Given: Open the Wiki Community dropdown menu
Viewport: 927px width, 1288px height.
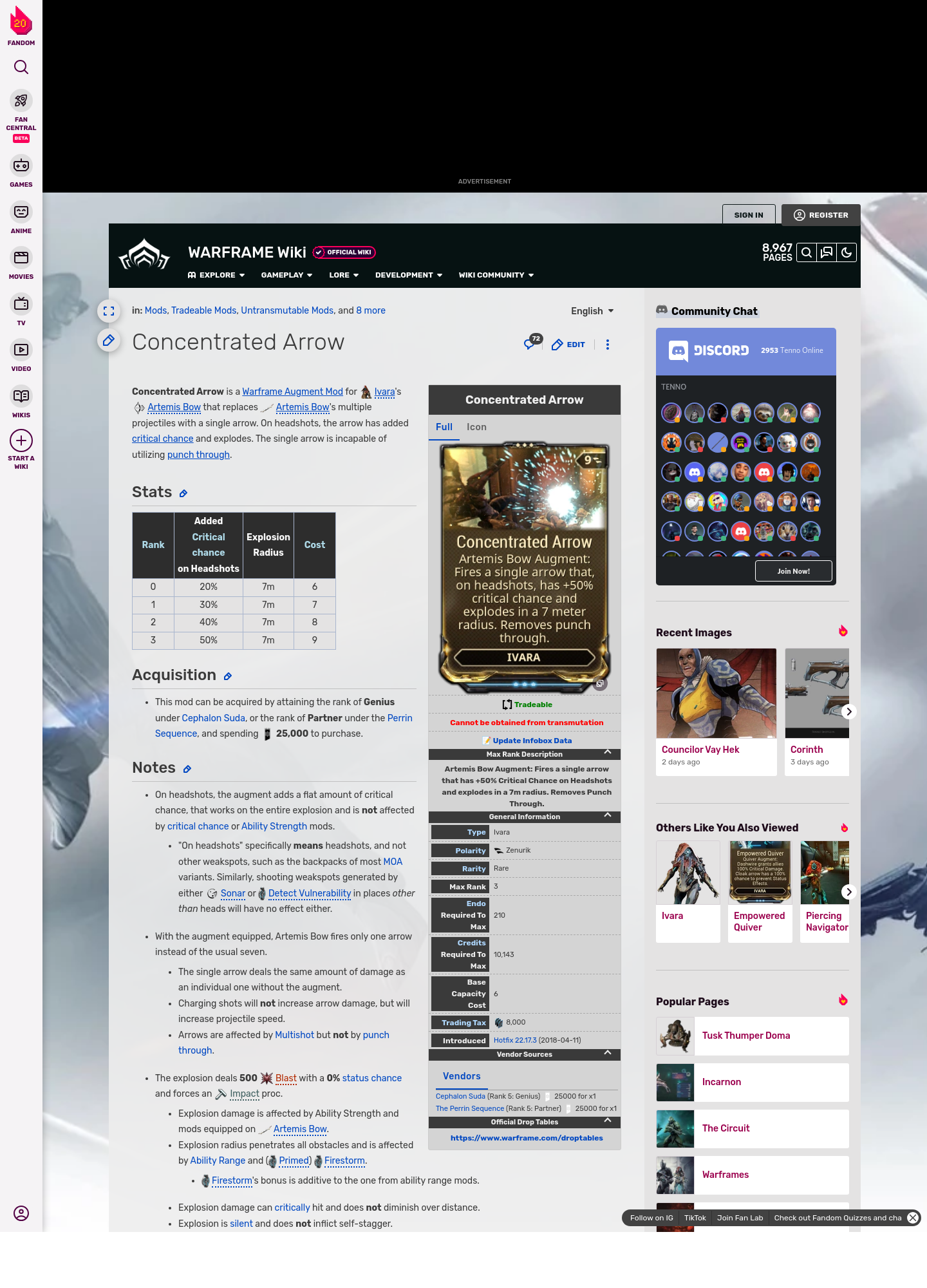Looking at the screenshot, I should 496,275.
